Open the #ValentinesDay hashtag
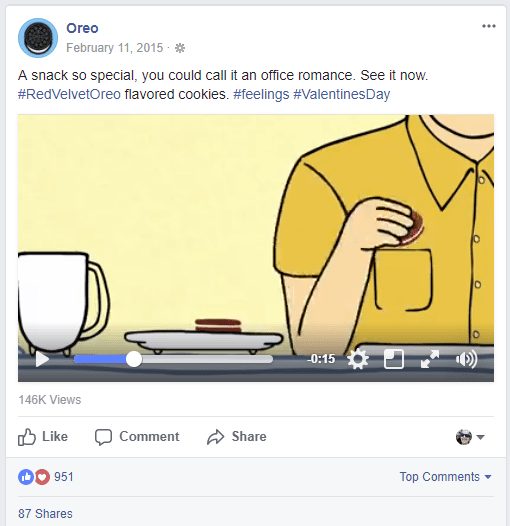510x526 pixels. pyautogui.click(x=342, y=94)
